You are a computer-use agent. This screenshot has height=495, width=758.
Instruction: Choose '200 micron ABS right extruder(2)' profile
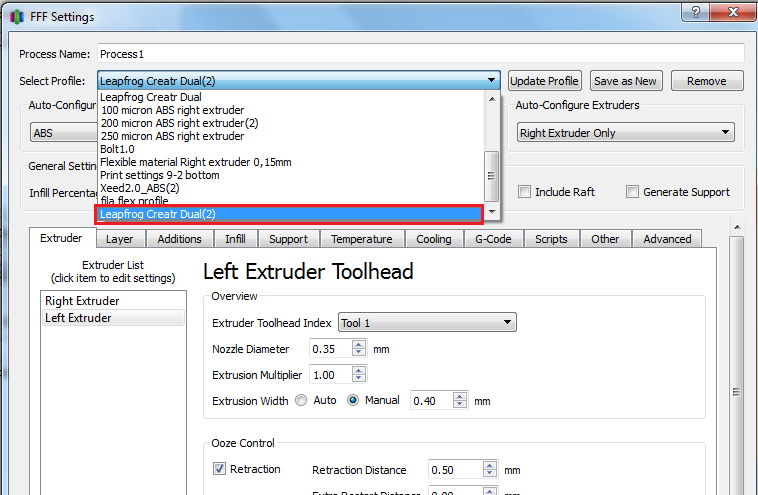291,123
